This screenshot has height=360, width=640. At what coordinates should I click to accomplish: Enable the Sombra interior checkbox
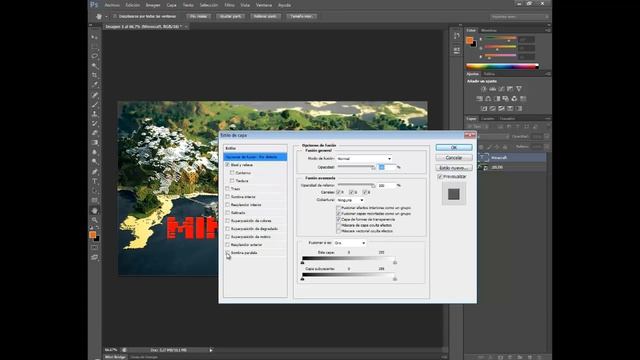pos(227,197)
